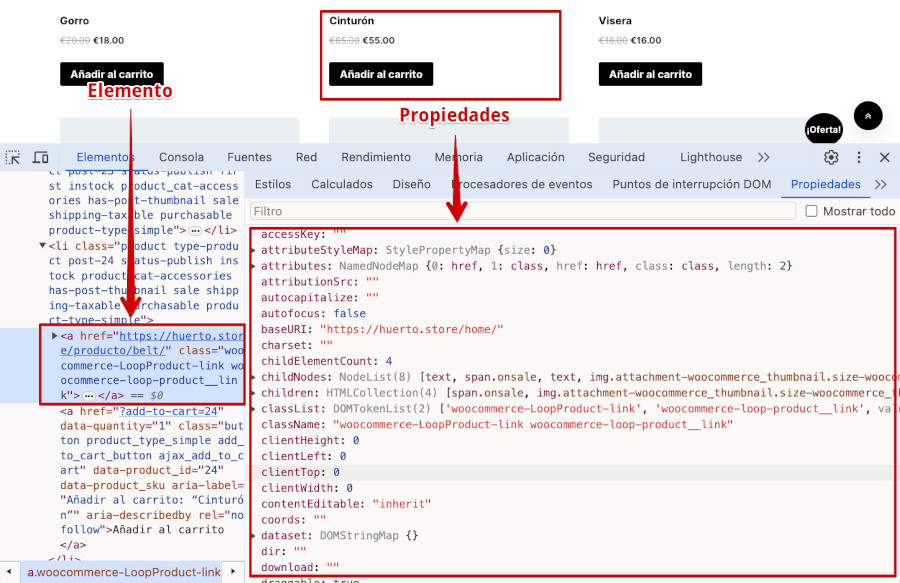
Task: Open the Gorro product title
Action: point(75,21)
